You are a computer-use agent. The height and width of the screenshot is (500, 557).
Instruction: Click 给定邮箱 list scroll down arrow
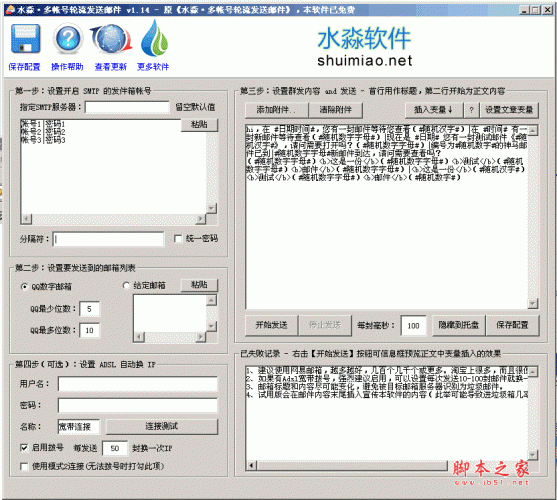(x=212, y=326)
